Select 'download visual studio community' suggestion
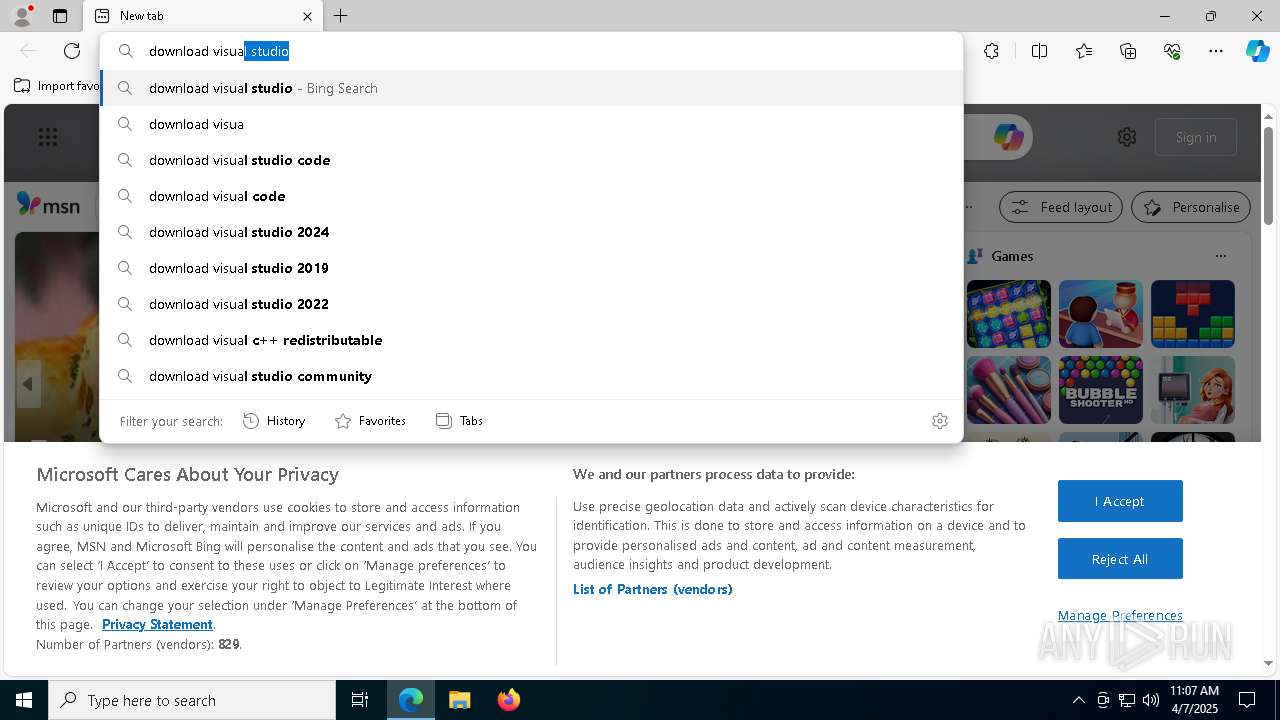Image resolution: width=1280 pixels, height=720 pixels. [x=531, y=376]
